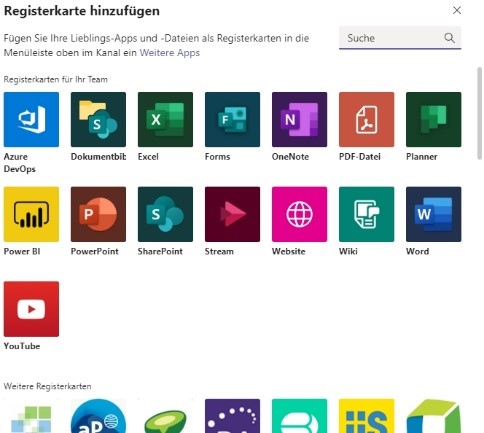Click the magnifying glass search icon

pos(449,38)
